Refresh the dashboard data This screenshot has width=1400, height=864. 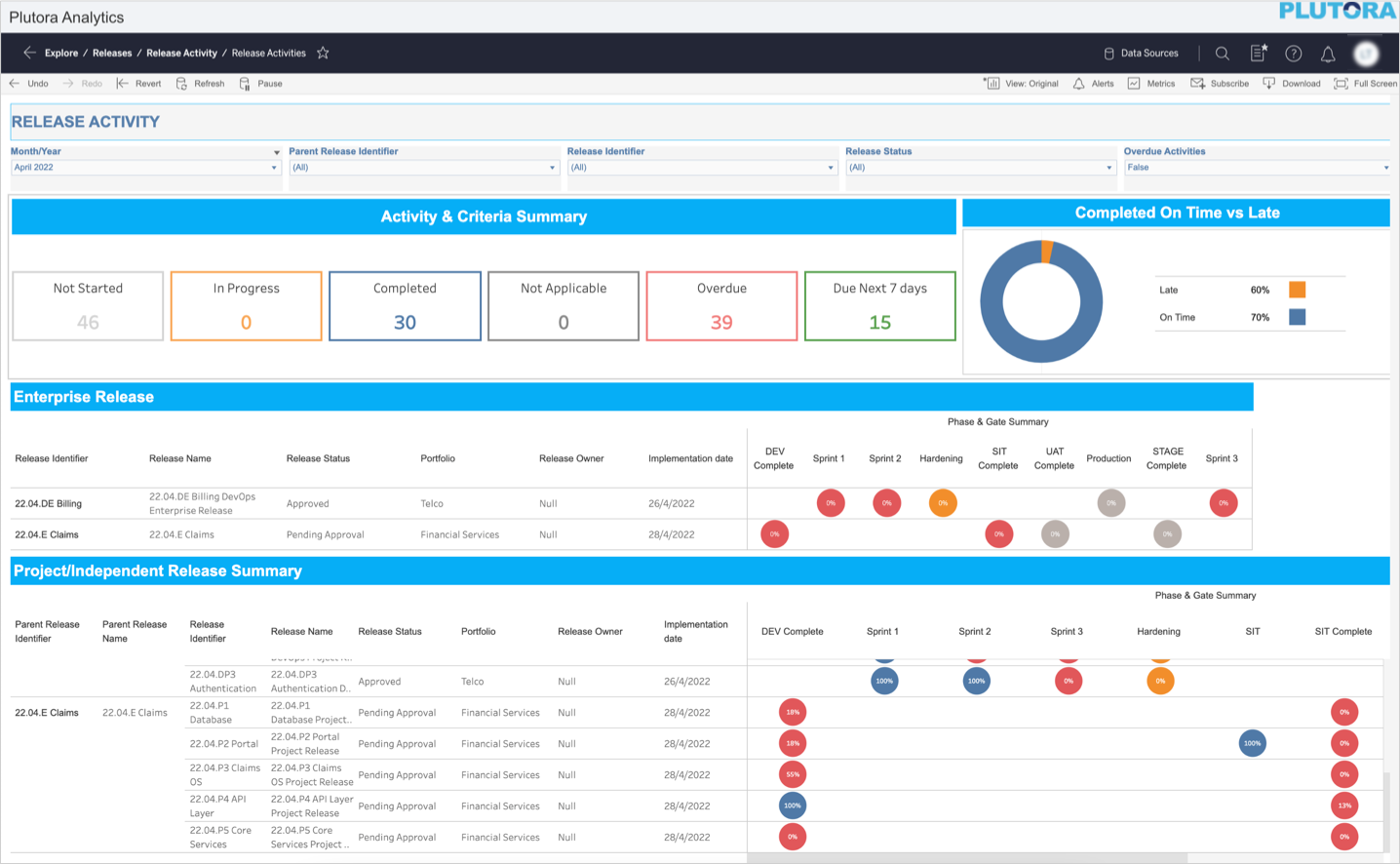pos(200,84)
